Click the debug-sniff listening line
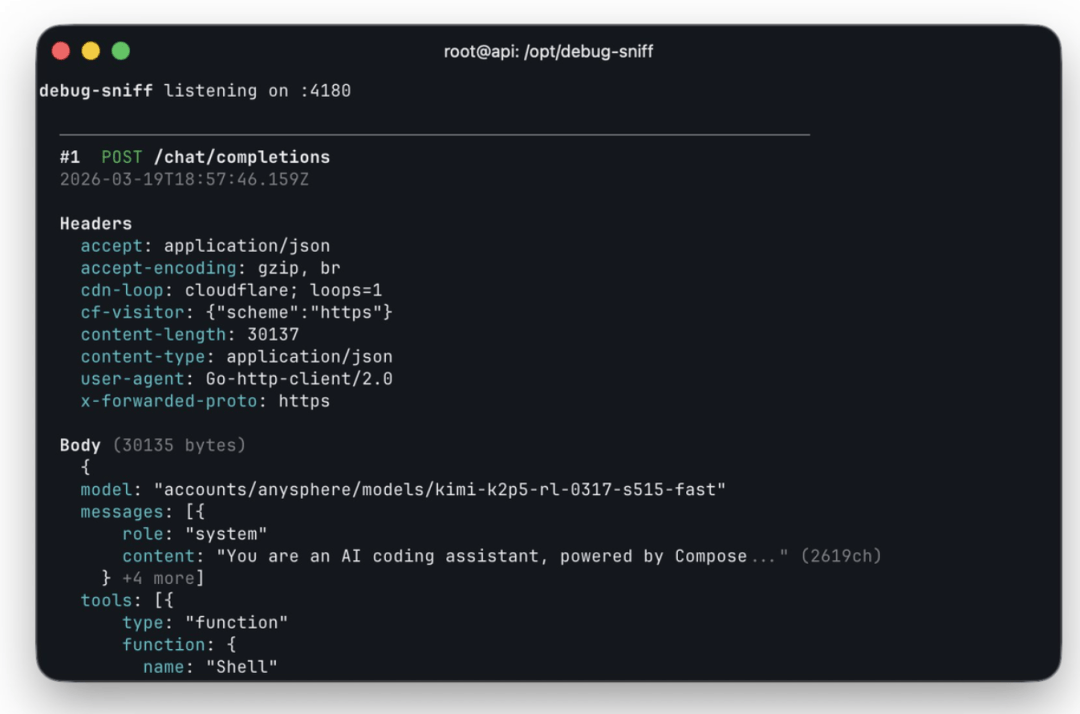The image size is (1080, 714). 195,91
